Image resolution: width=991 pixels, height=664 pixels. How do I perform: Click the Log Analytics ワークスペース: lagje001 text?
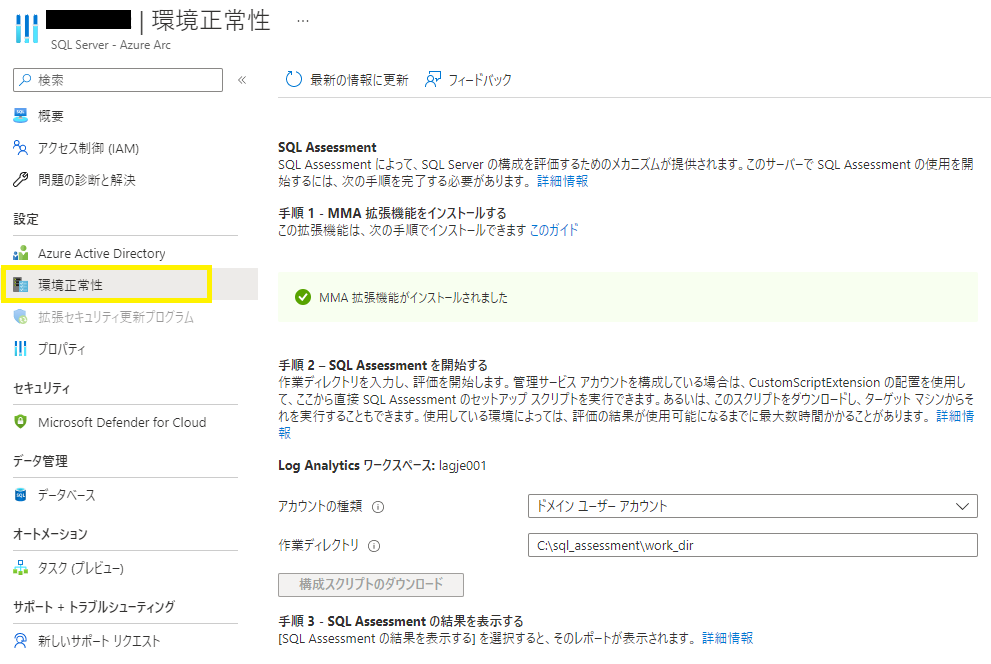point(382,466)
